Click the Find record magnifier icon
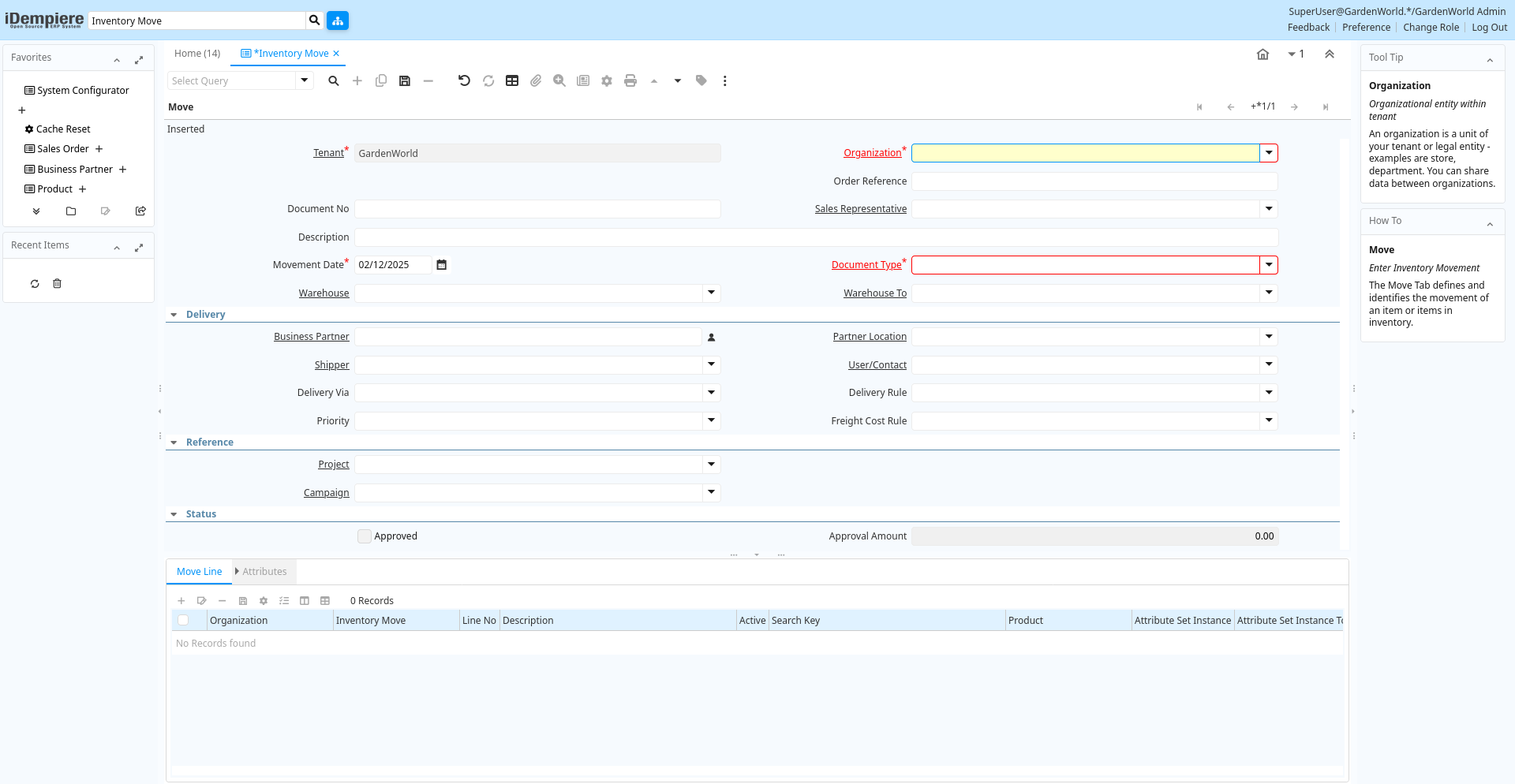The image size is (1515, 784). (334, 80)
